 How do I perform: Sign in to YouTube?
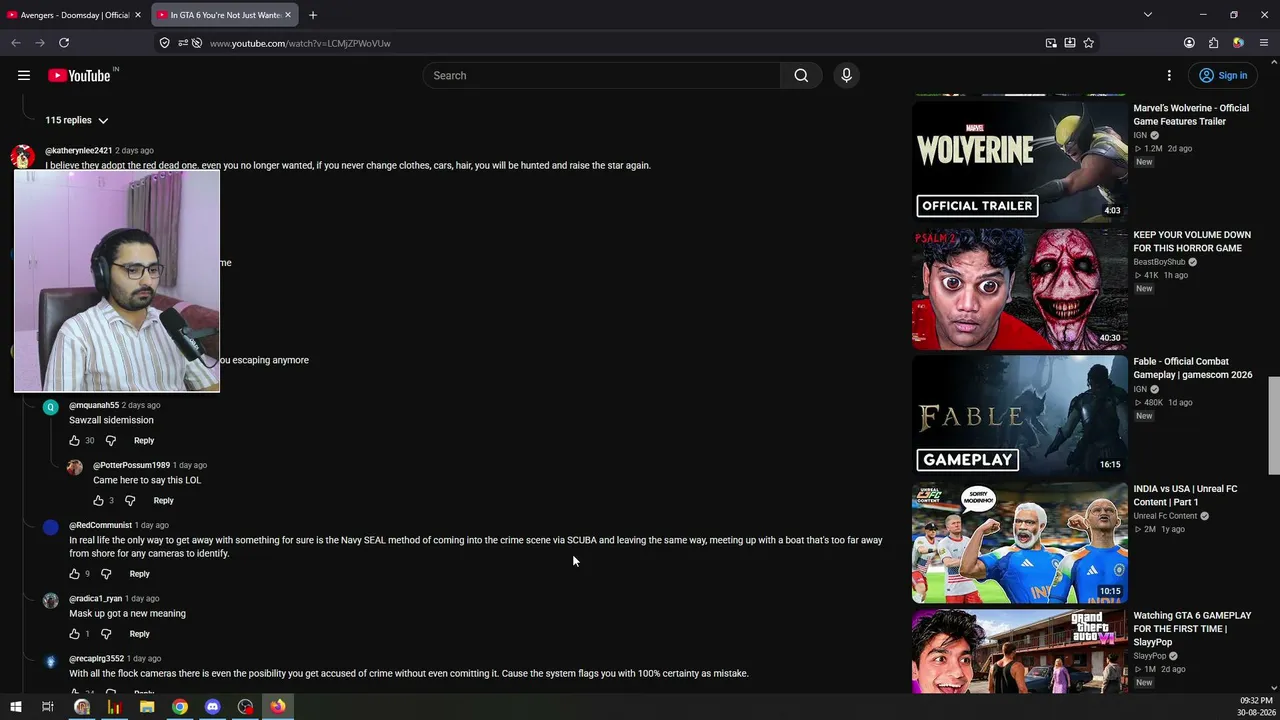[x=1223, y=75]
